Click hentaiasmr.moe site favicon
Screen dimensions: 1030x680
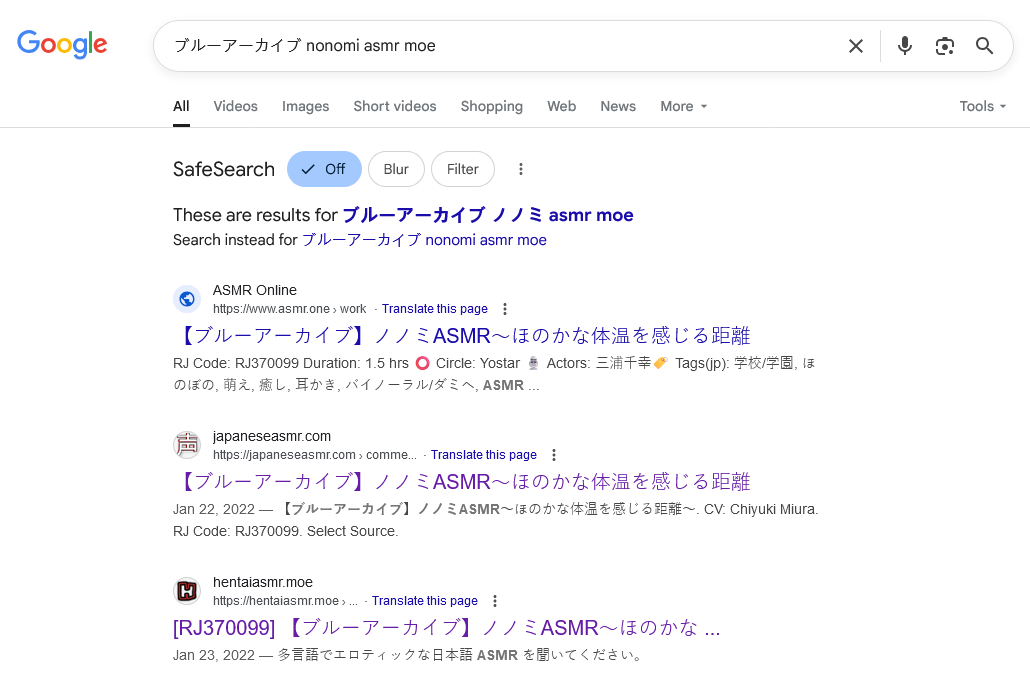[187, 591]
